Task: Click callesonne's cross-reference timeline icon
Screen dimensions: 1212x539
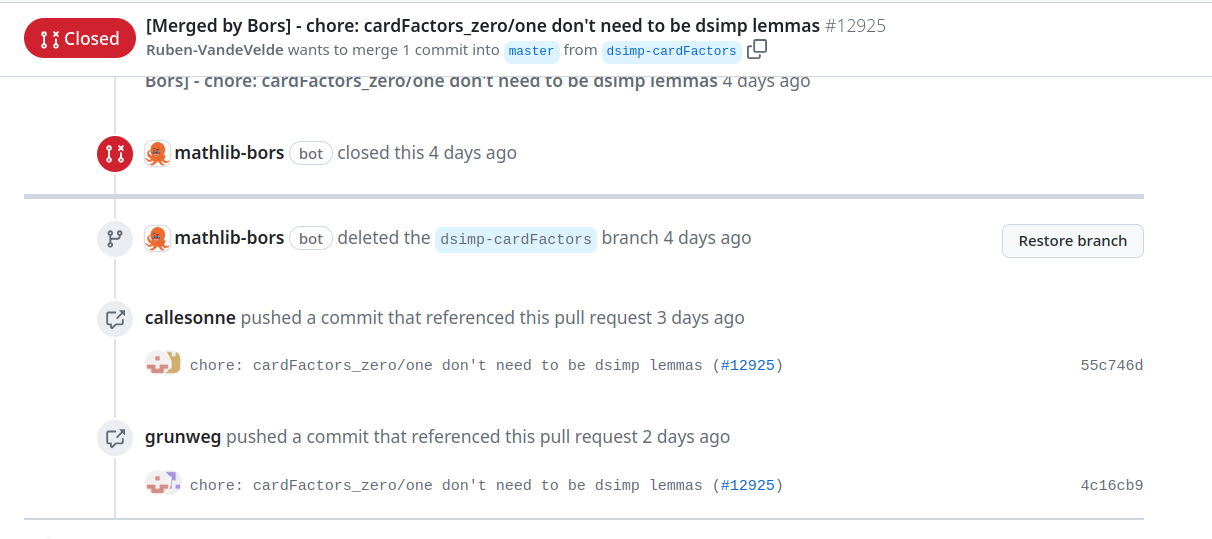Action: (x=114, y=319)
